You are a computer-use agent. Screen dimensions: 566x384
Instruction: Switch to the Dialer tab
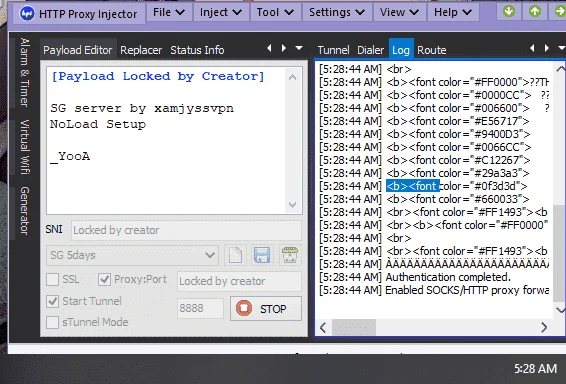click(370, 50)
